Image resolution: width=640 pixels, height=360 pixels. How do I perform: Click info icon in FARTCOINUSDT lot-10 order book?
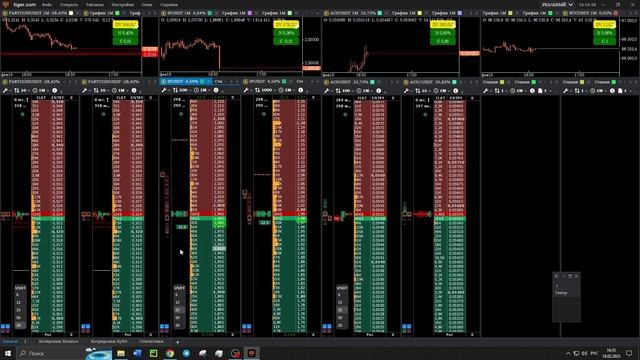pyautogui.click(x=134, y=90)
